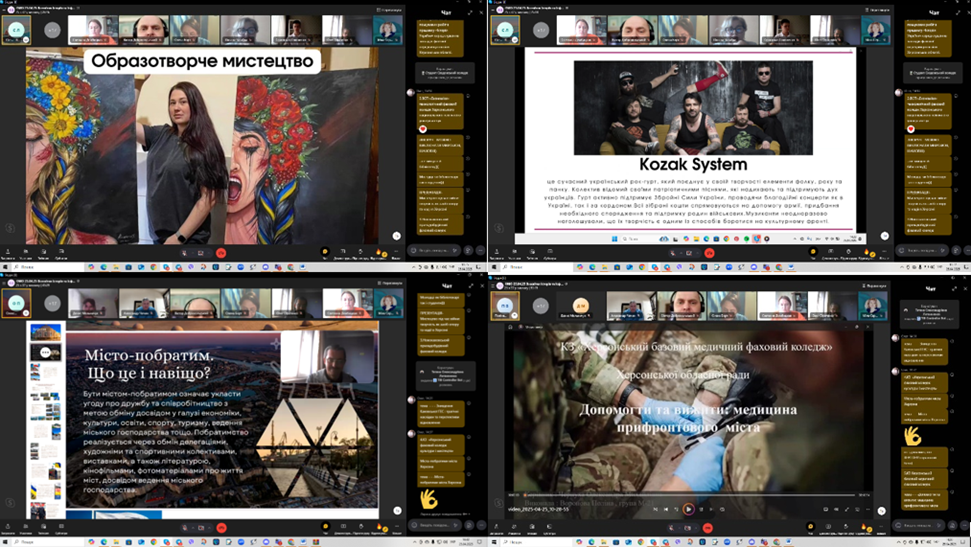971x547 pixels.
Task: Open Windows Start under Місто-побратим window
Action: pos(7,542)
